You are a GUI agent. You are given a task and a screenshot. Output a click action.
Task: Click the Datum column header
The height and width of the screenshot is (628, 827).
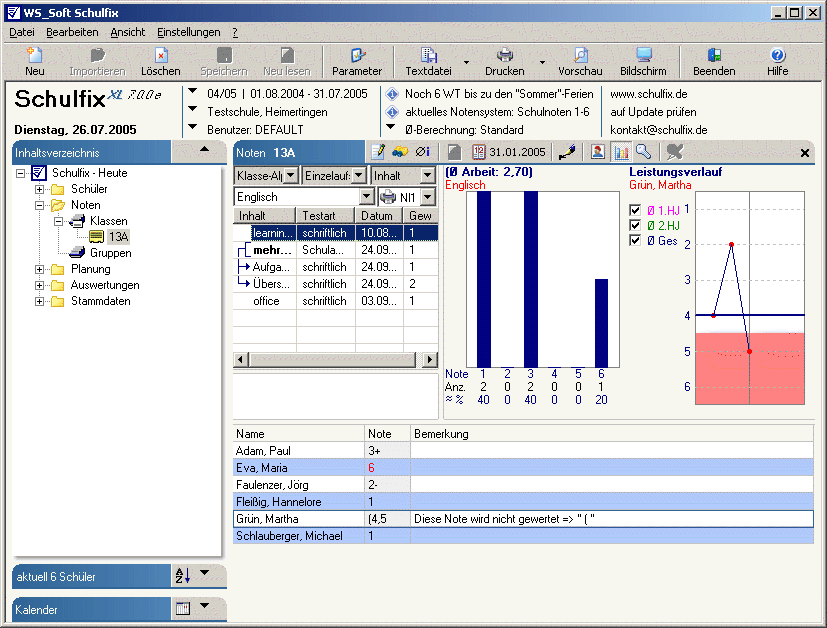pos(379,216)
